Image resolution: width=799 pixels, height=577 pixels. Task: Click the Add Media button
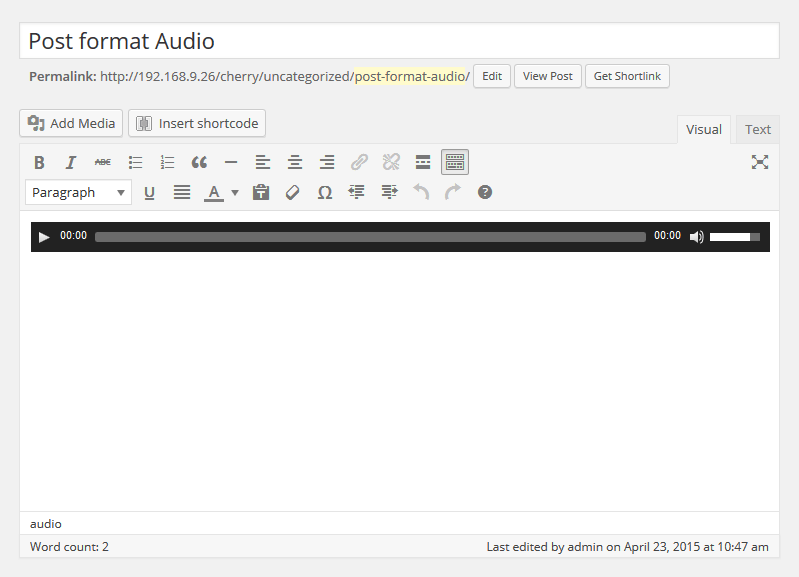(71, 123)
